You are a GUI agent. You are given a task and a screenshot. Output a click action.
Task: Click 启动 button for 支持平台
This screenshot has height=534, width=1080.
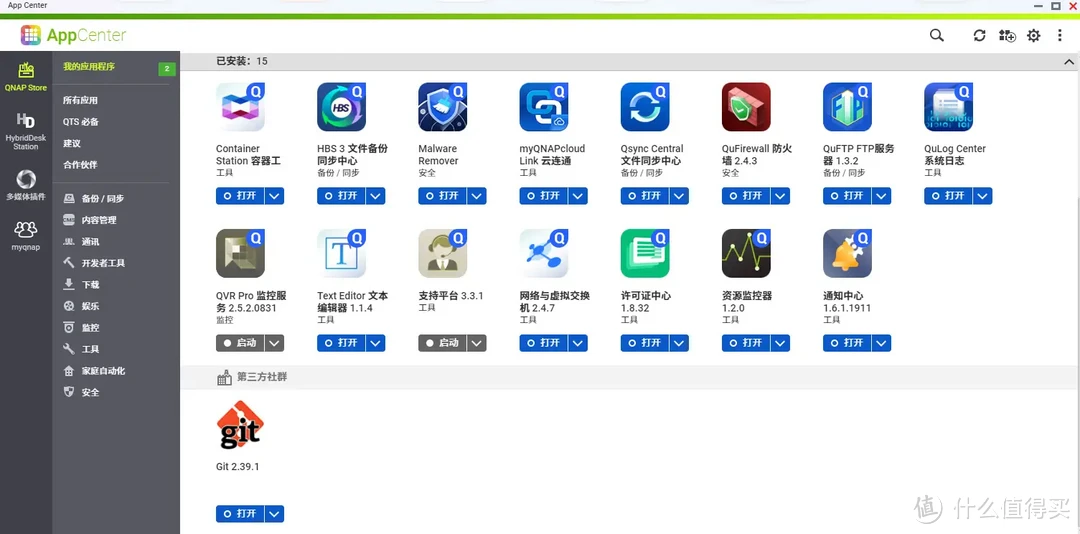[x=443, y=342]
